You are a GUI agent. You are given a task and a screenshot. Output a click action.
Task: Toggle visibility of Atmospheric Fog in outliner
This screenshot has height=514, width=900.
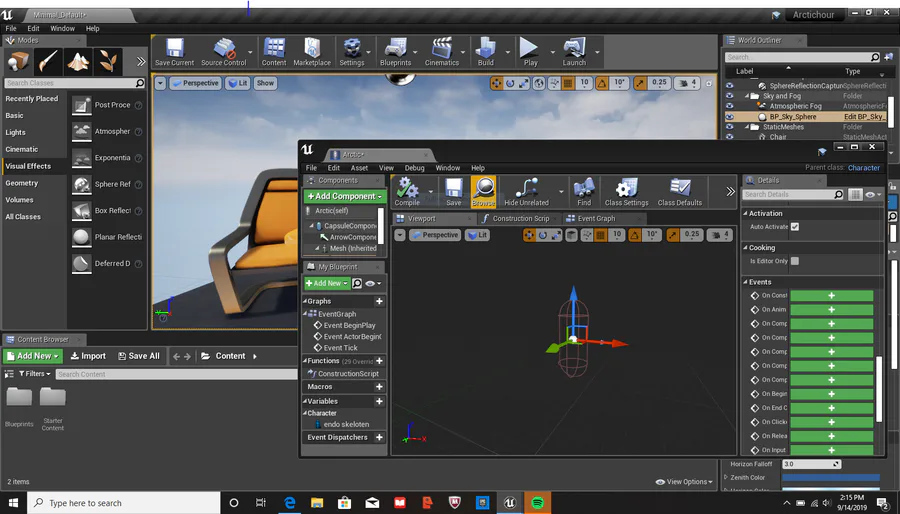[730, 106]
